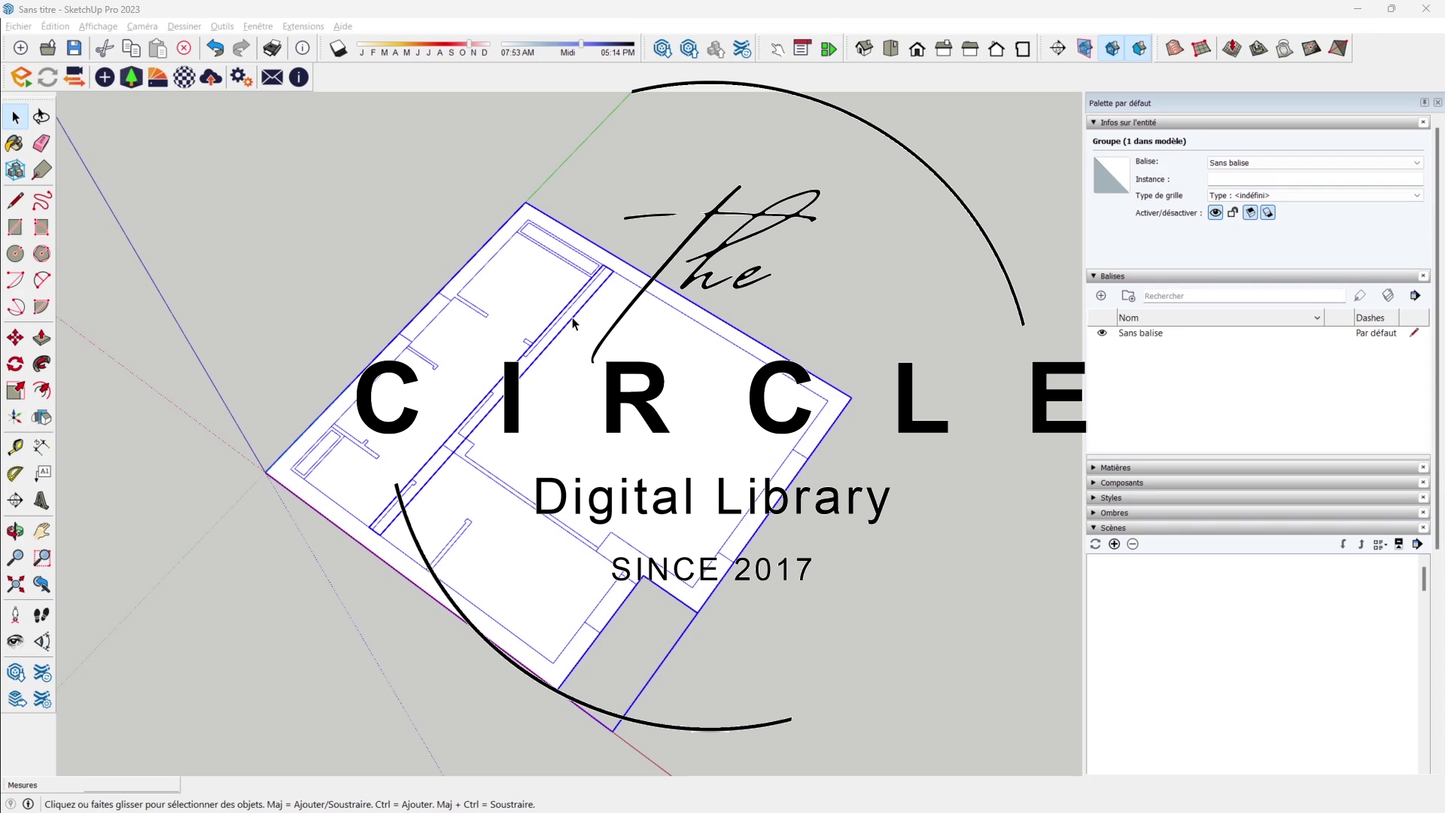
Task: Click the Rotate tool
Action: click(x=15, y=364)
